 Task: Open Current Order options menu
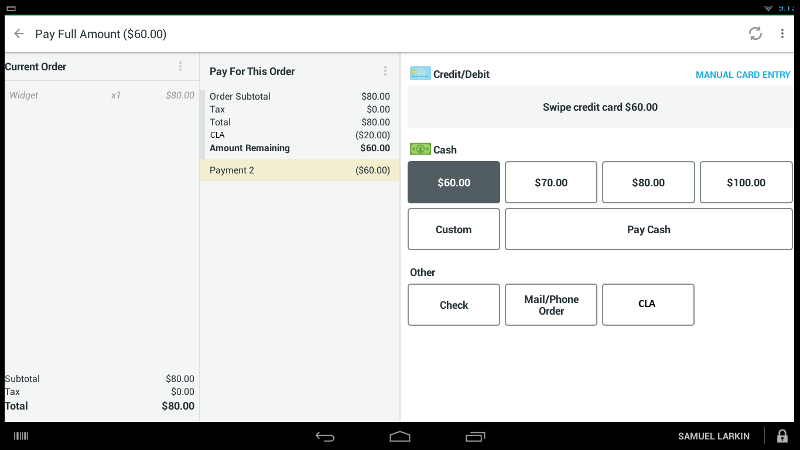click(180, 66)
